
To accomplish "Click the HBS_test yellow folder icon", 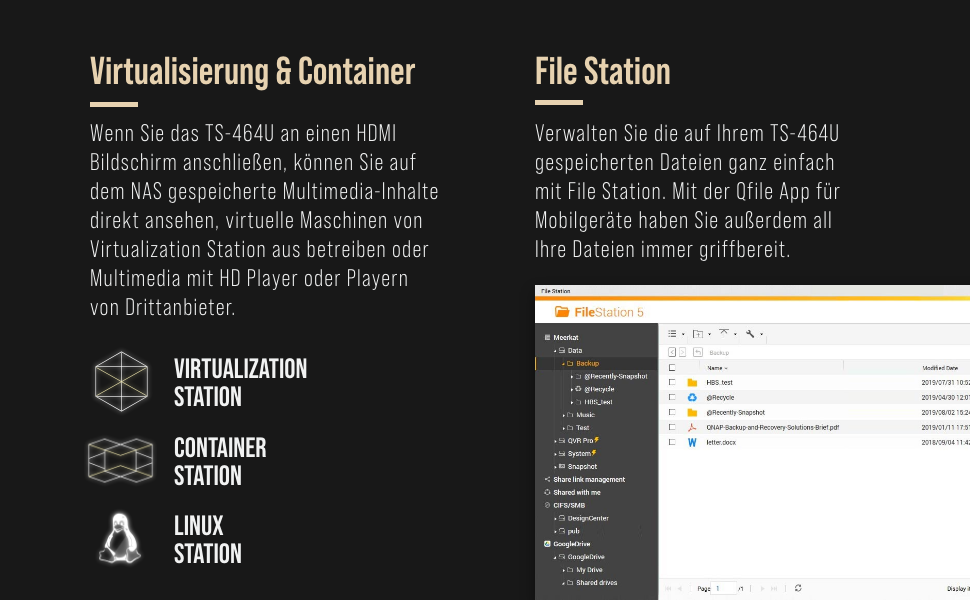I will click(x=692, y=383).
